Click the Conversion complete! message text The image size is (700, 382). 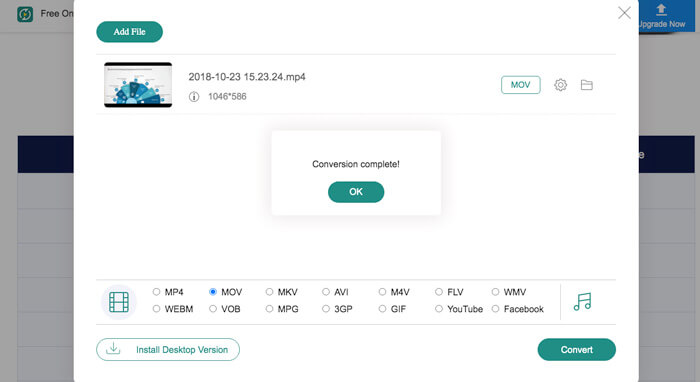pos(356,164)
